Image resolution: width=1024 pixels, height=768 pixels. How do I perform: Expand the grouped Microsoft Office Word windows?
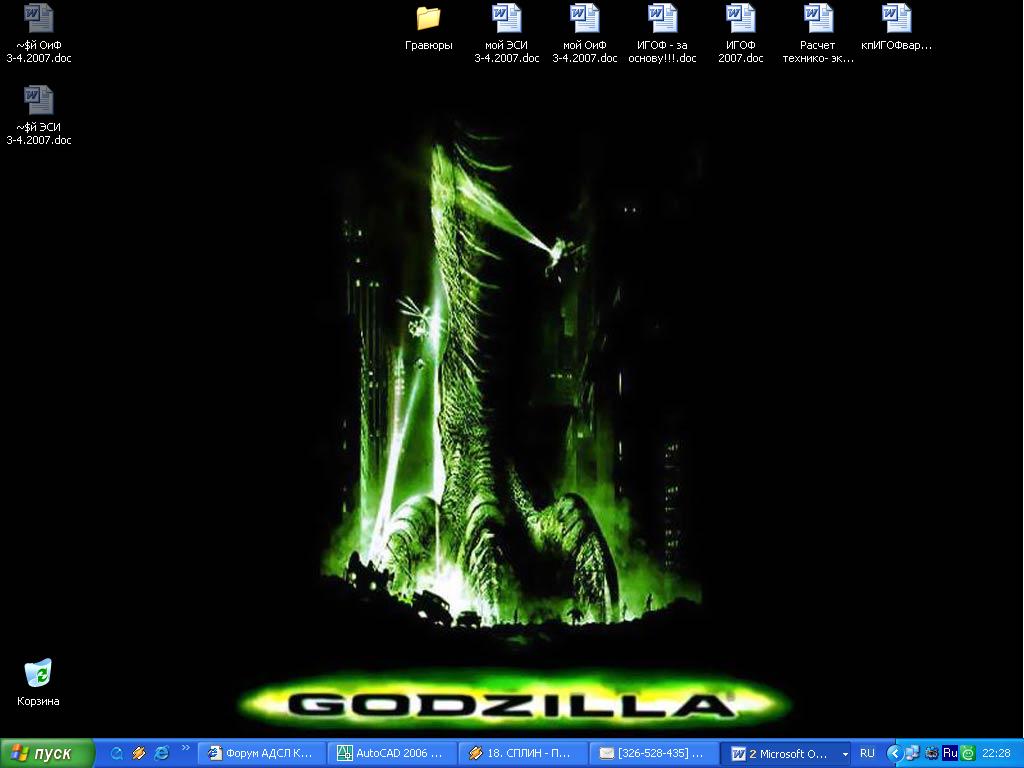click(787, 753)
